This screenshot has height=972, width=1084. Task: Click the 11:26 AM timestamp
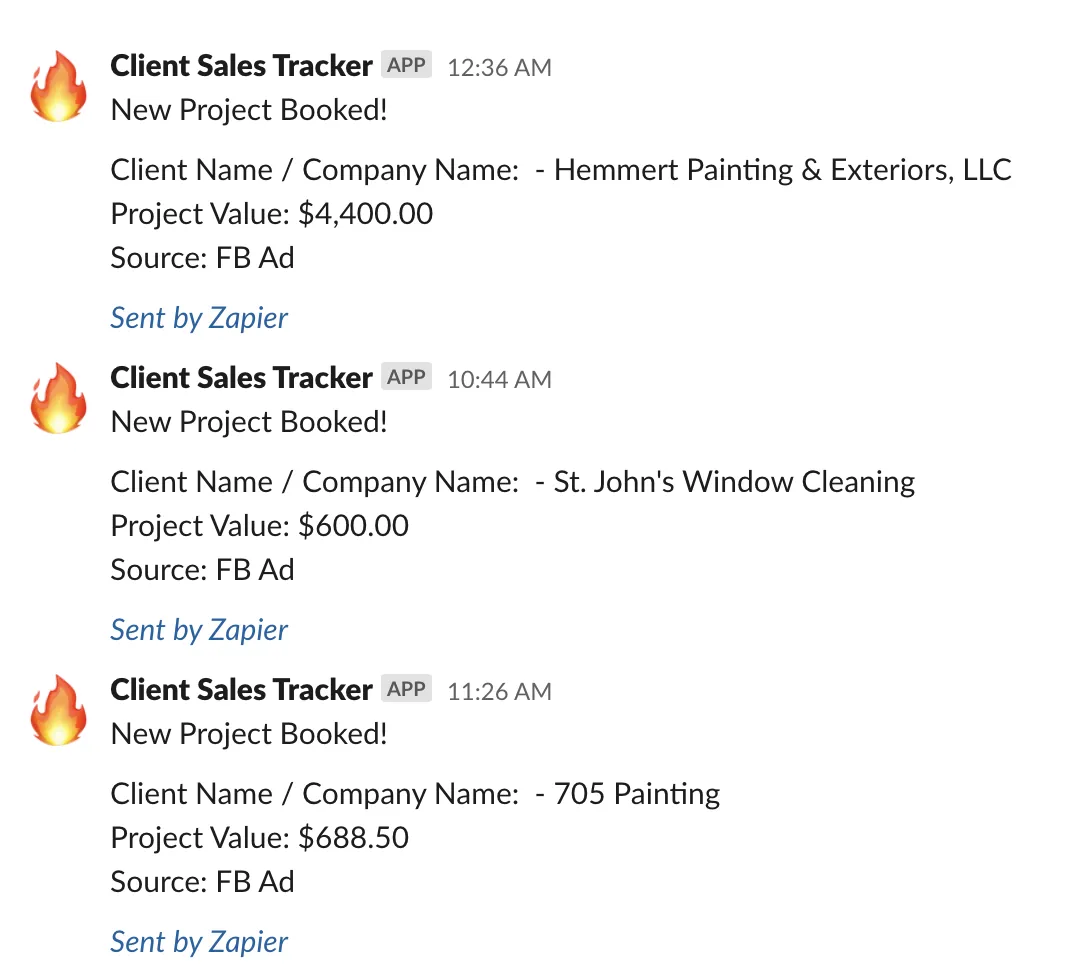499,691
